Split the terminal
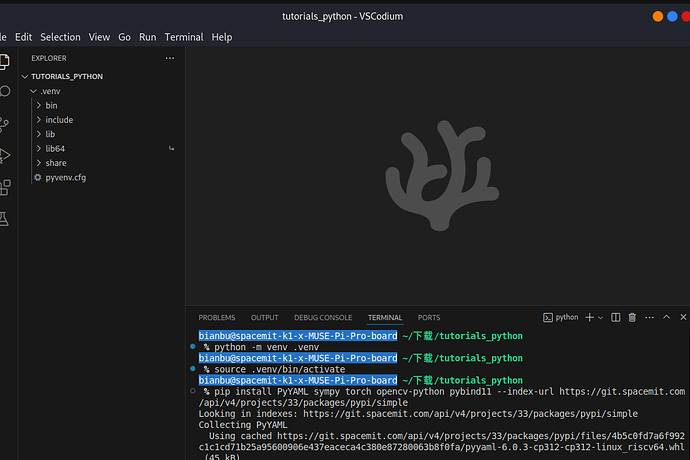This screenshot has height=460, width=690. tap(614, 317)
